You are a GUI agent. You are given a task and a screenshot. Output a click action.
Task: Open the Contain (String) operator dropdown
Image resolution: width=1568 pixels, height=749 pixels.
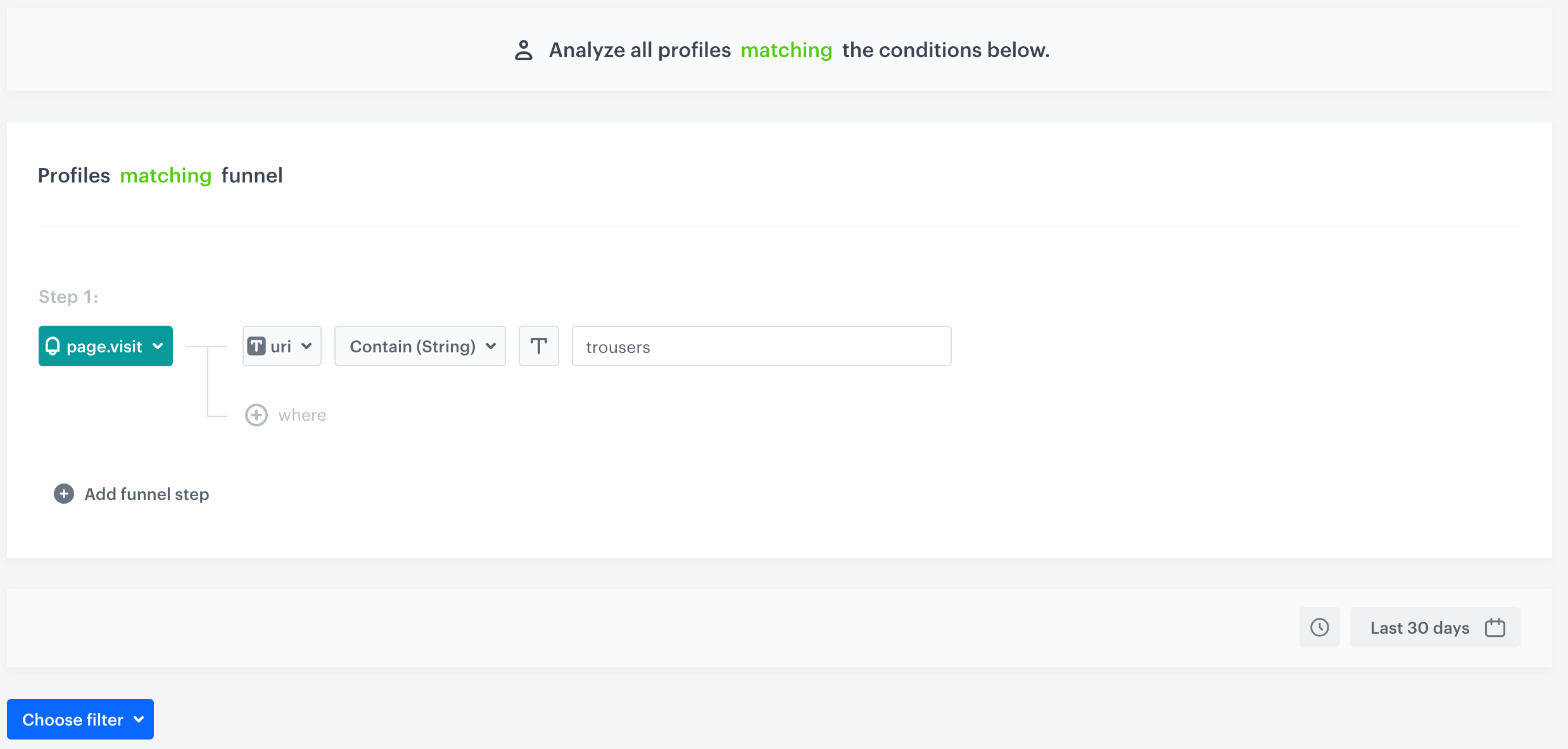point(420,346)
